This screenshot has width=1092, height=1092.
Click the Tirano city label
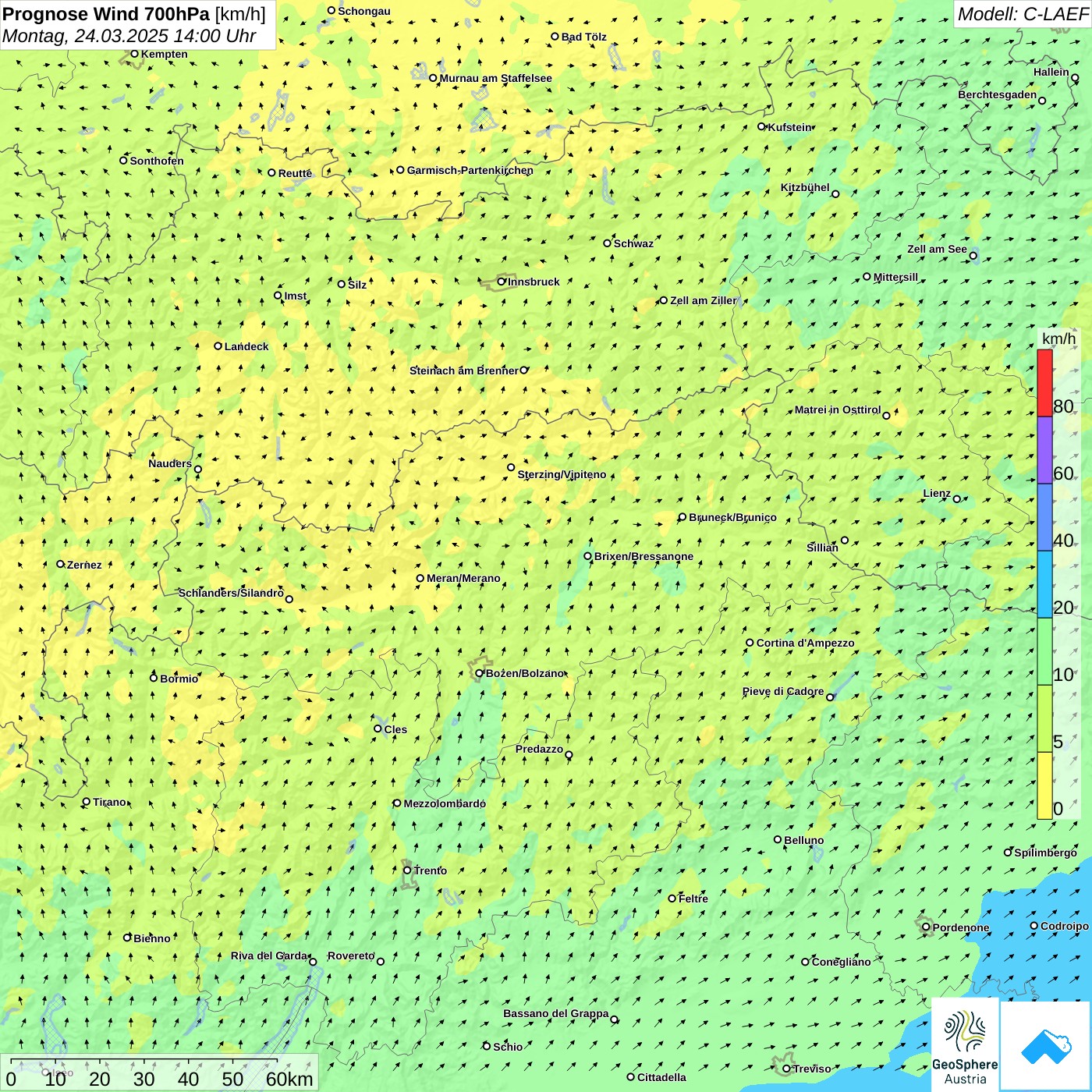[x=110, y=802]
